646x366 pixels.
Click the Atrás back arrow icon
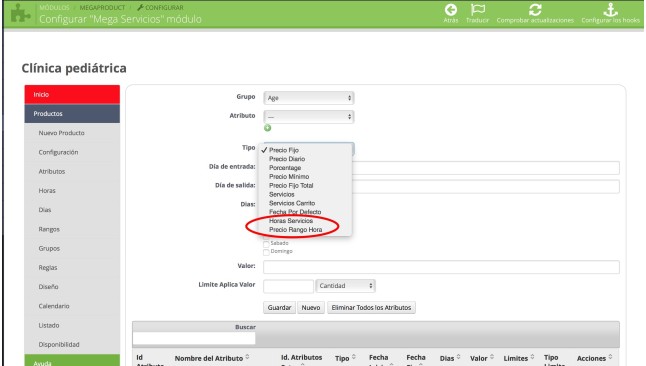click(x=451, y=9)
